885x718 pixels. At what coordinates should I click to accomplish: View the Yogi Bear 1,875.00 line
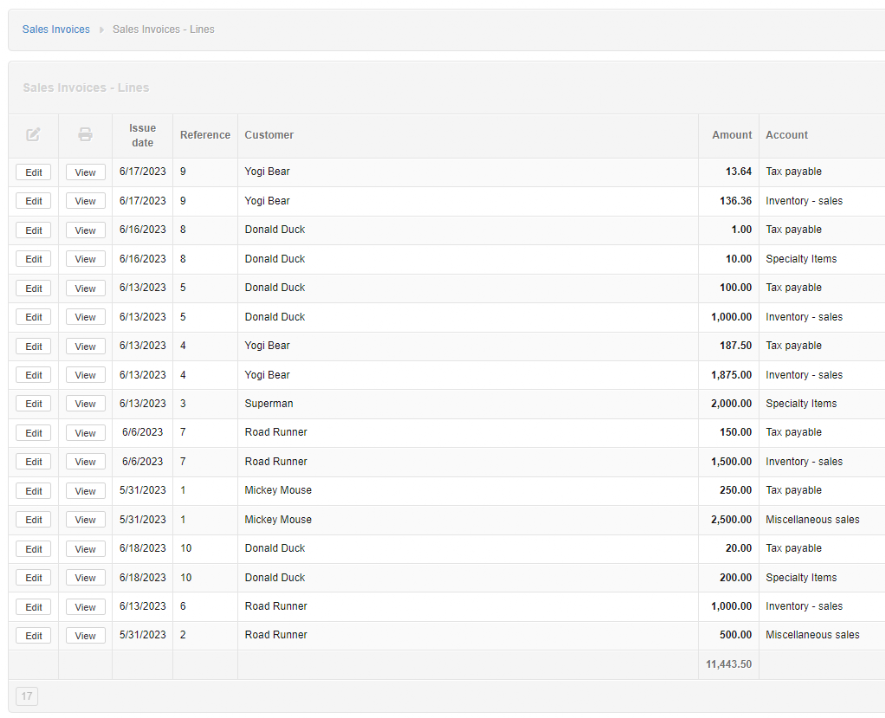coord(85,375)
